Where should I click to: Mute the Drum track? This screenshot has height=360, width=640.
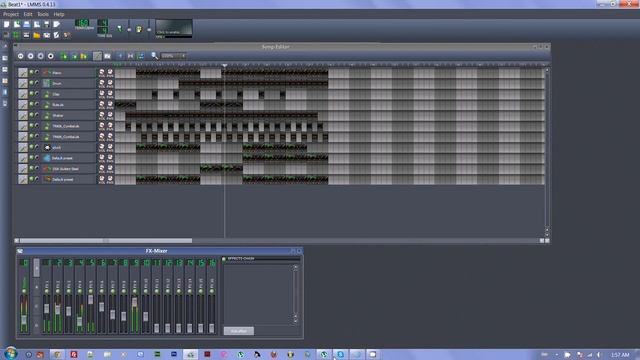[x=31, y=83]
